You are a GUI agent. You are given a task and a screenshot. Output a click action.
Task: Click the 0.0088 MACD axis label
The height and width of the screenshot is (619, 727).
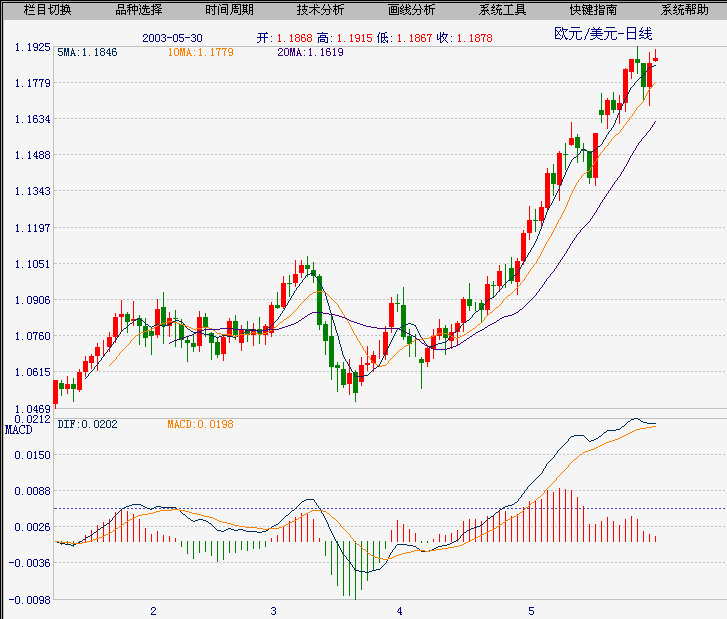click(32, 491)
